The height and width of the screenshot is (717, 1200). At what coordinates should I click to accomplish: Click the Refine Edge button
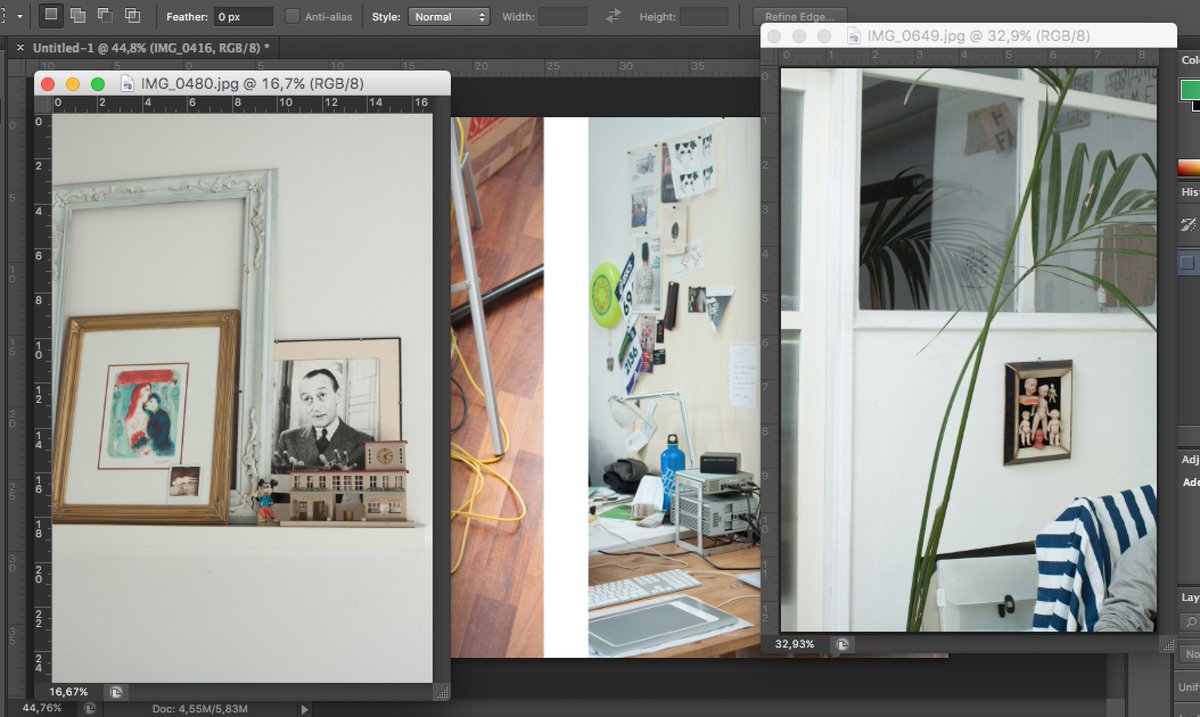pyautogui.click(x=800, y=16)
